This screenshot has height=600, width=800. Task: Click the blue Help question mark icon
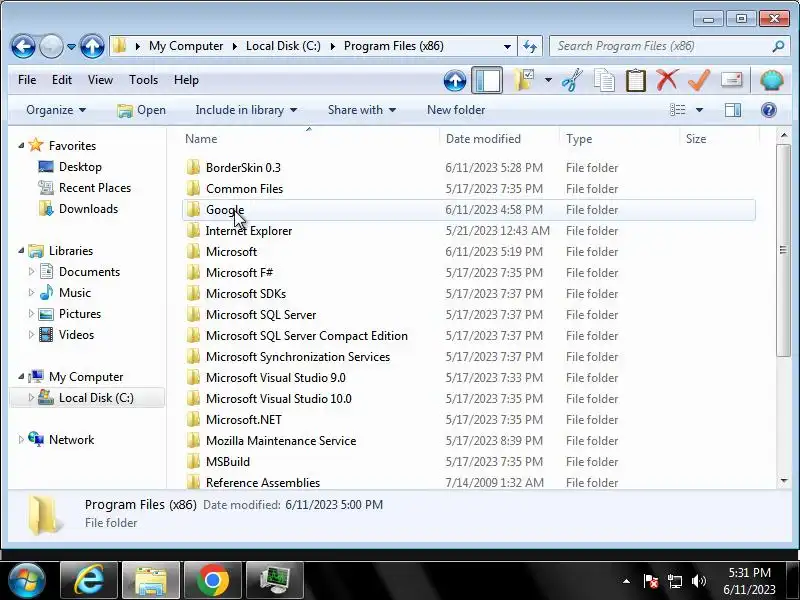tap(768, 110)
